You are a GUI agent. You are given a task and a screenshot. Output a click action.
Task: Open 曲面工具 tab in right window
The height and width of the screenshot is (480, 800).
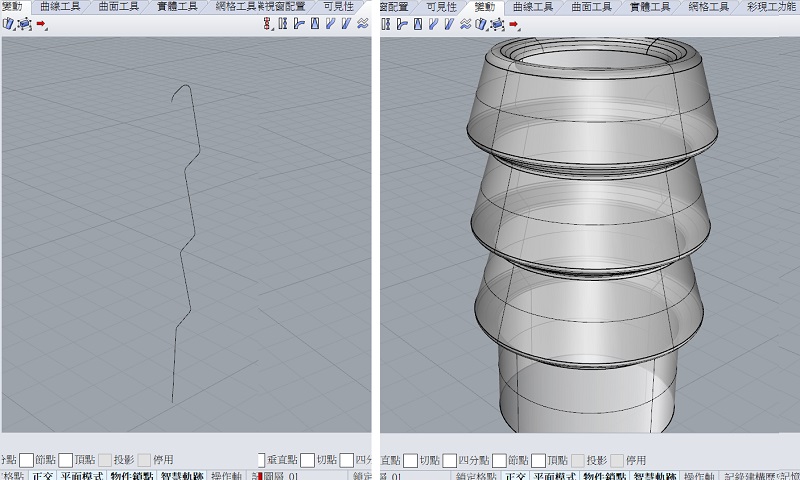coord(591,7)
